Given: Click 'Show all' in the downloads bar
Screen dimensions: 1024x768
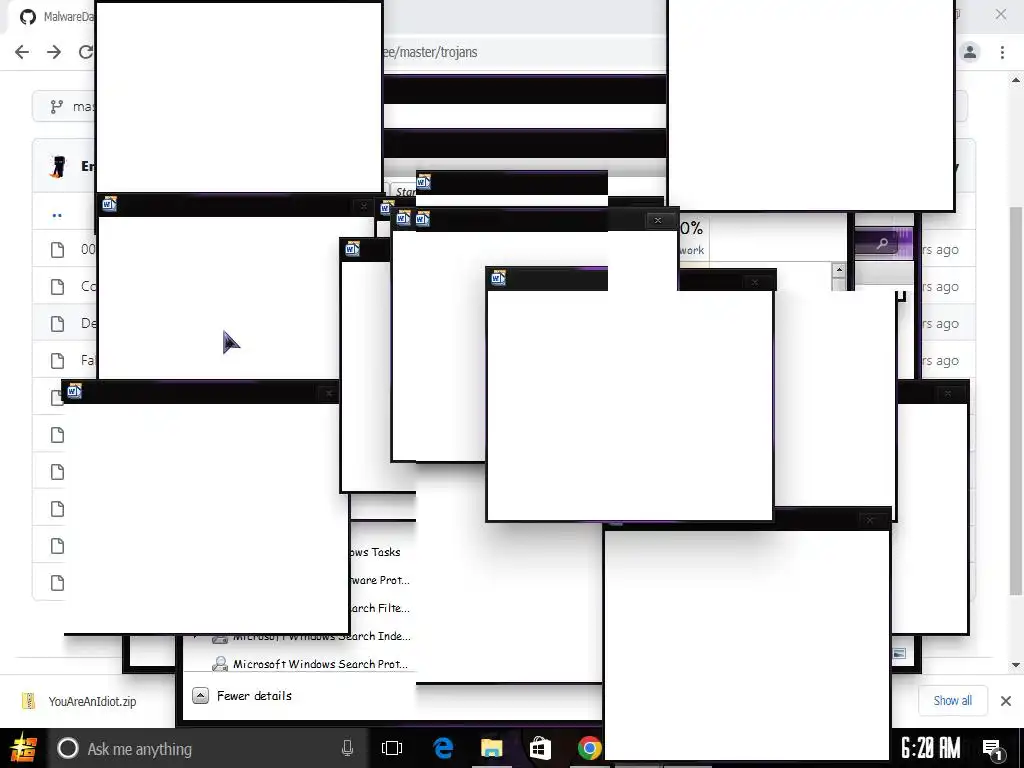Looking at the screenshot, I should (x=952, y=701).
